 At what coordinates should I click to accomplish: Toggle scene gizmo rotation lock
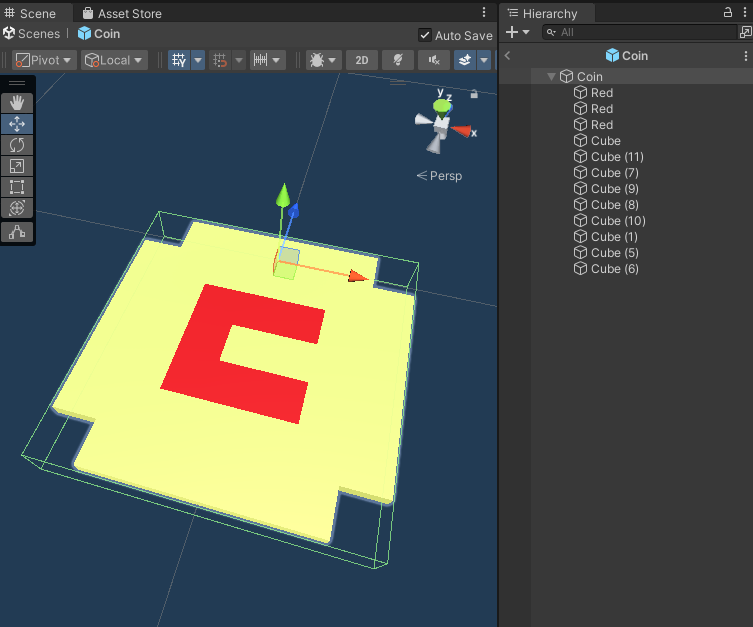point(474,94)
